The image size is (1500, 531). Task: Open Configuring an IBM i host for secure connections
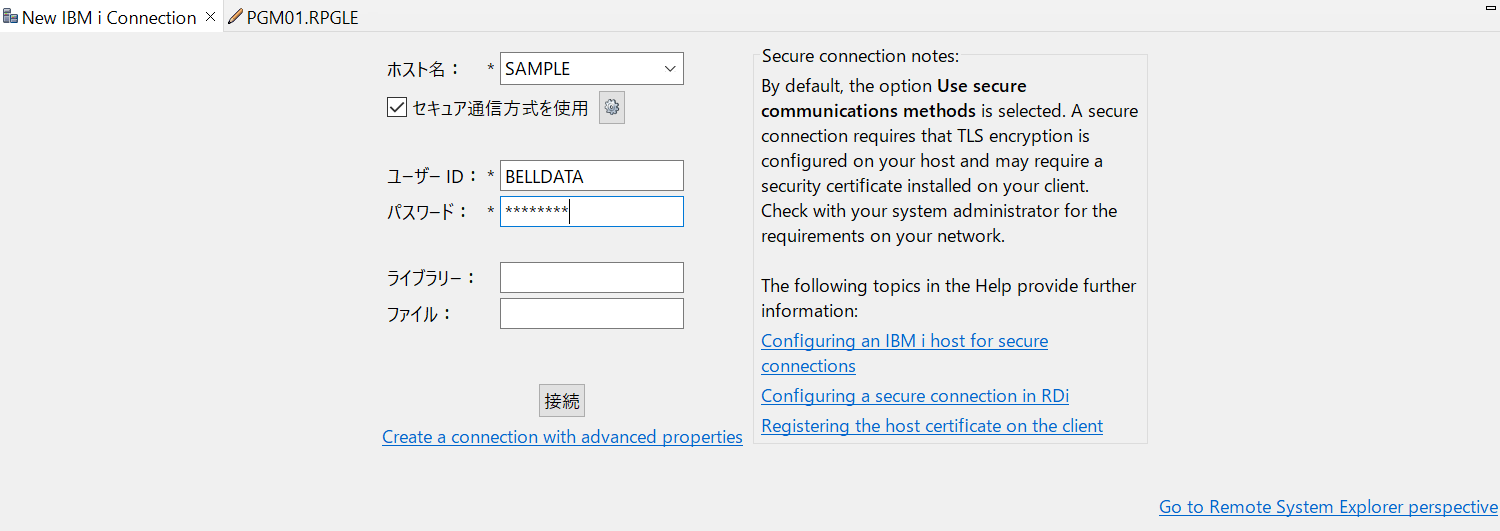904,353
